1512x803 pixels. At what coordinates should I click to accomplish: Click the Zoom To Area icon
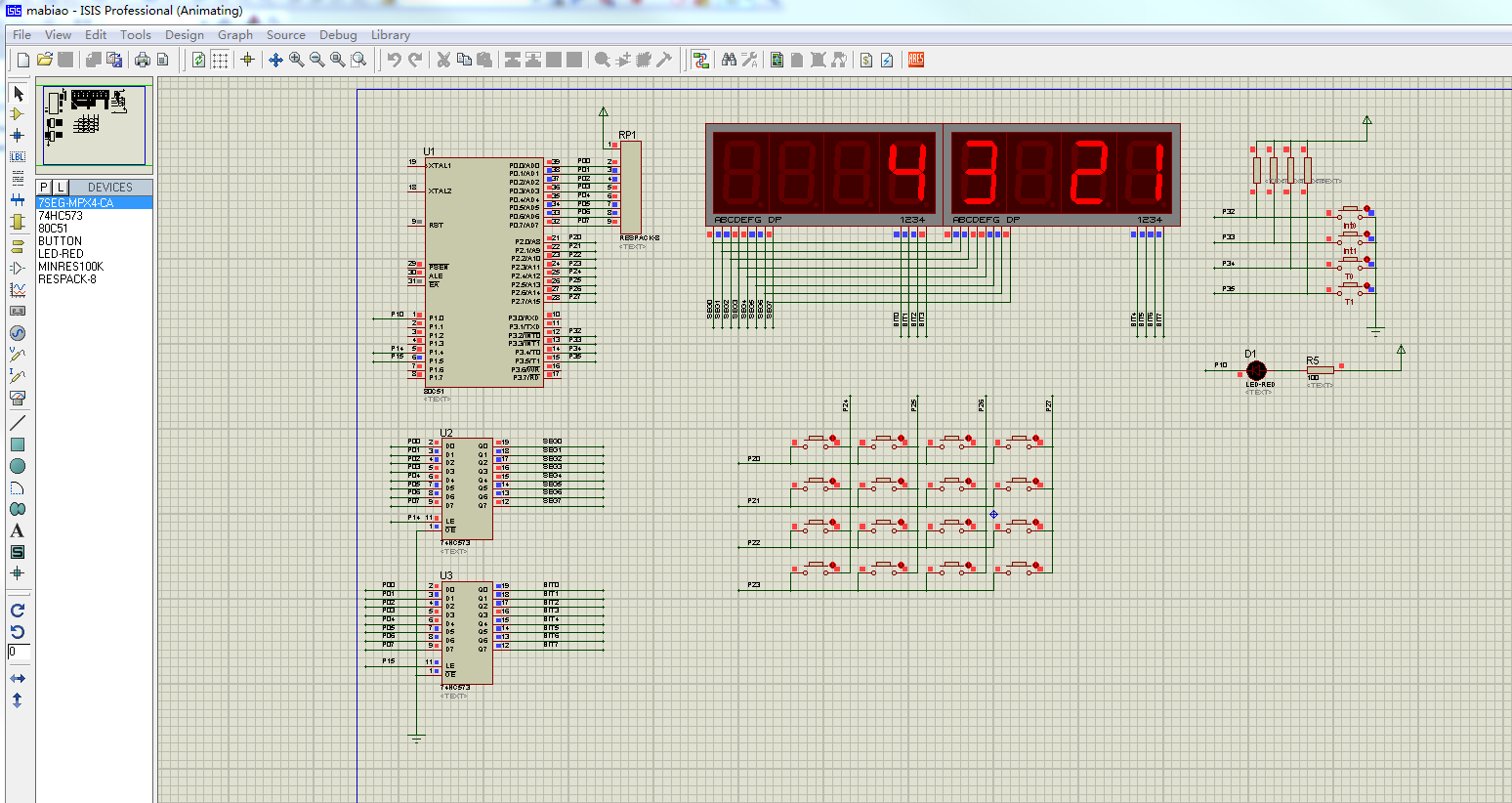358,60
